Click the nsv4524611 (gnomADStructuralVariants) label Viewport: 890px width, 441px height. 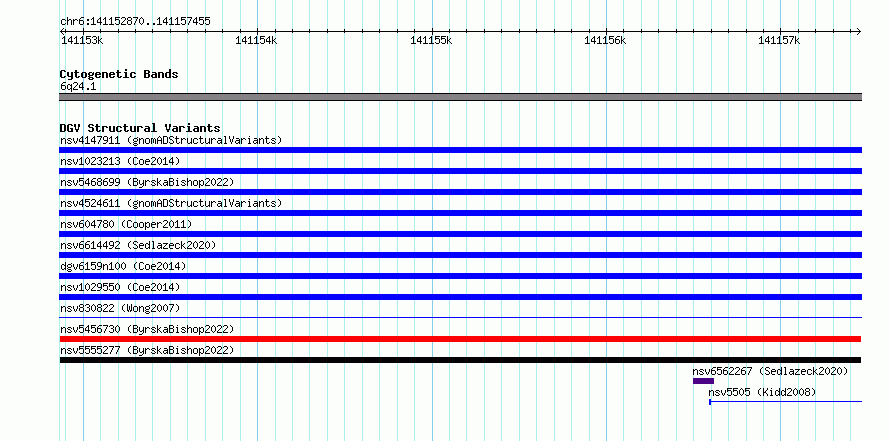click(x=171, y=203)
